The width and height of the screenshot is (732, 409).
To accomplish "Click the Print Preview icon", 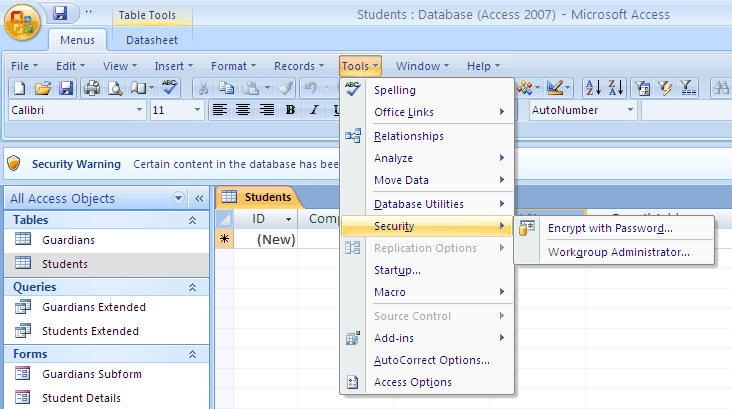I will pyautogui.click(x=115, y=88).
